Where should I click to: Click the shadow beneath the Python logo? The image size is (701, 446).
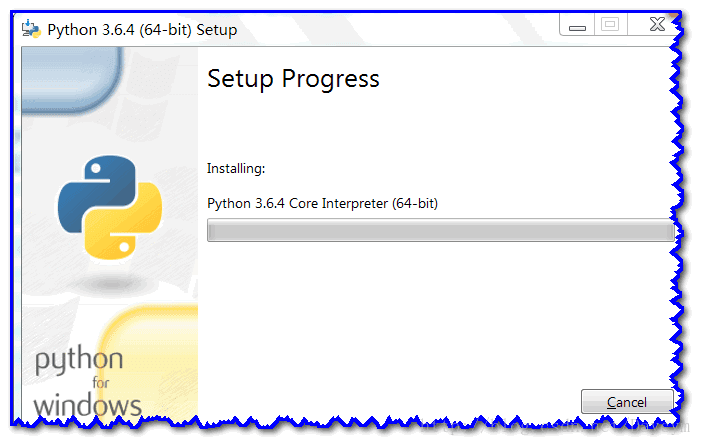[x=110, y=284]
